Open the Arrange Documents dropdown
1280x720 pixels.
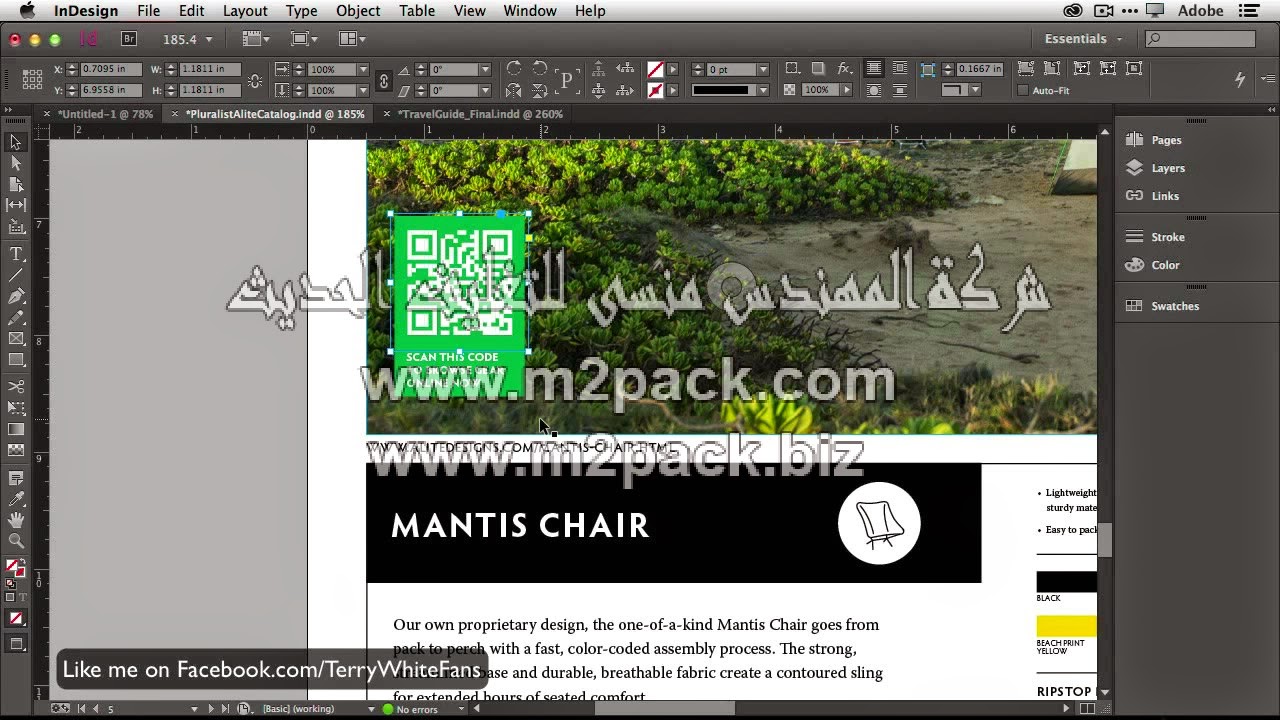click(352, 39)
